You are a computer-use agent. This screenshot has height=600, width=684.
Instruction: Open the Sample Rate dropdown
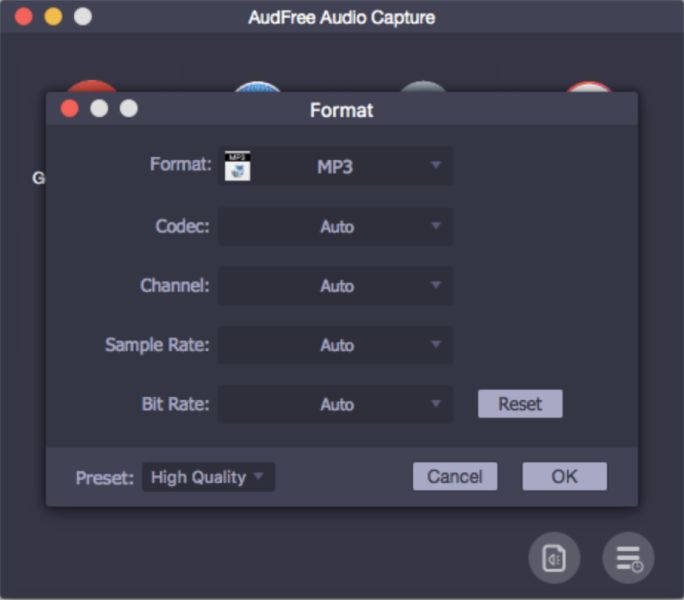[335, 345]
